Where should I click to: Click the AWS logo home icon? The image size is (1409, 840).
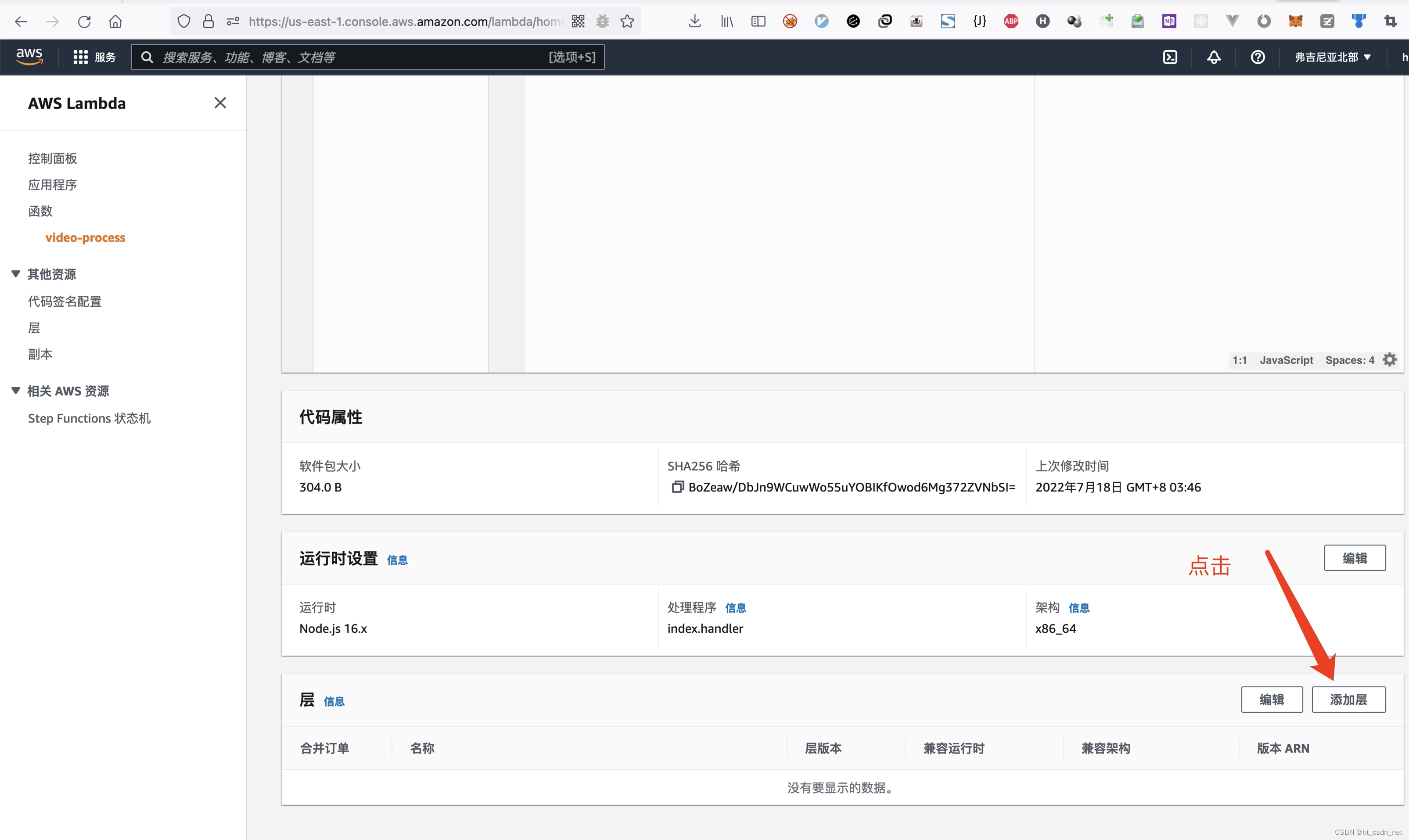point(29,57)
